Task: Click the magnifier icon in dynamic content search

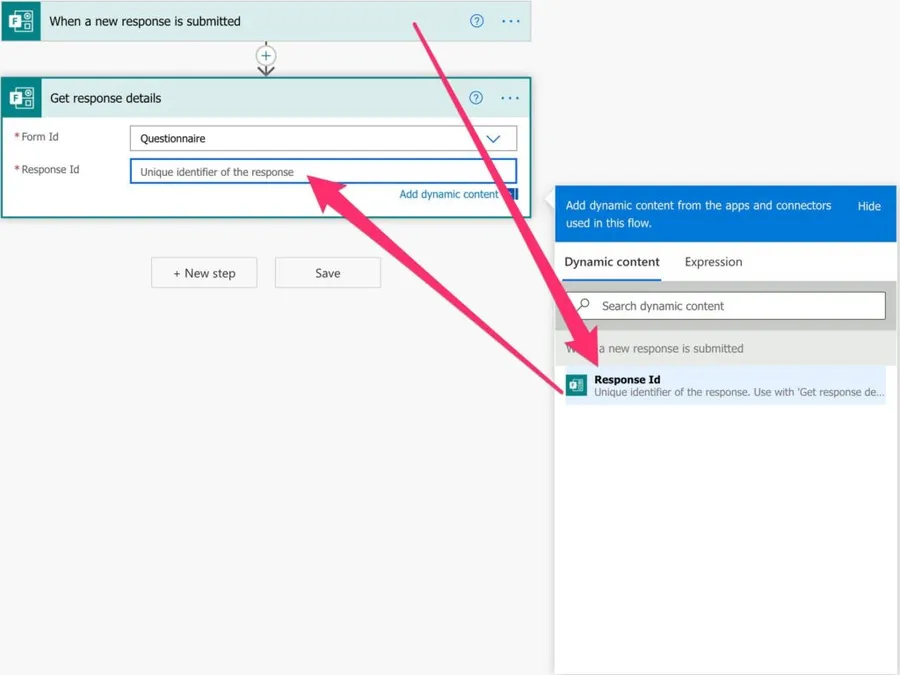Action: 584,305
